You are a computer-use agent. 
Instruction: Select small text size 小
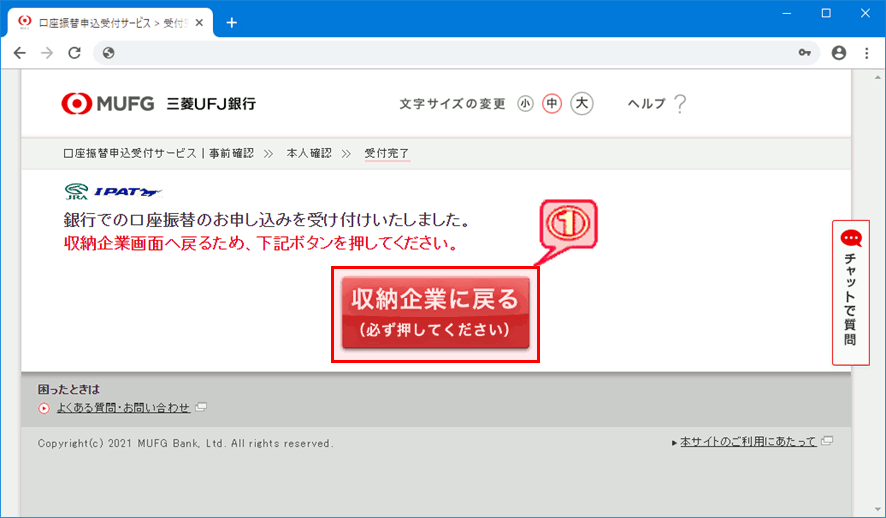point(525,104)
